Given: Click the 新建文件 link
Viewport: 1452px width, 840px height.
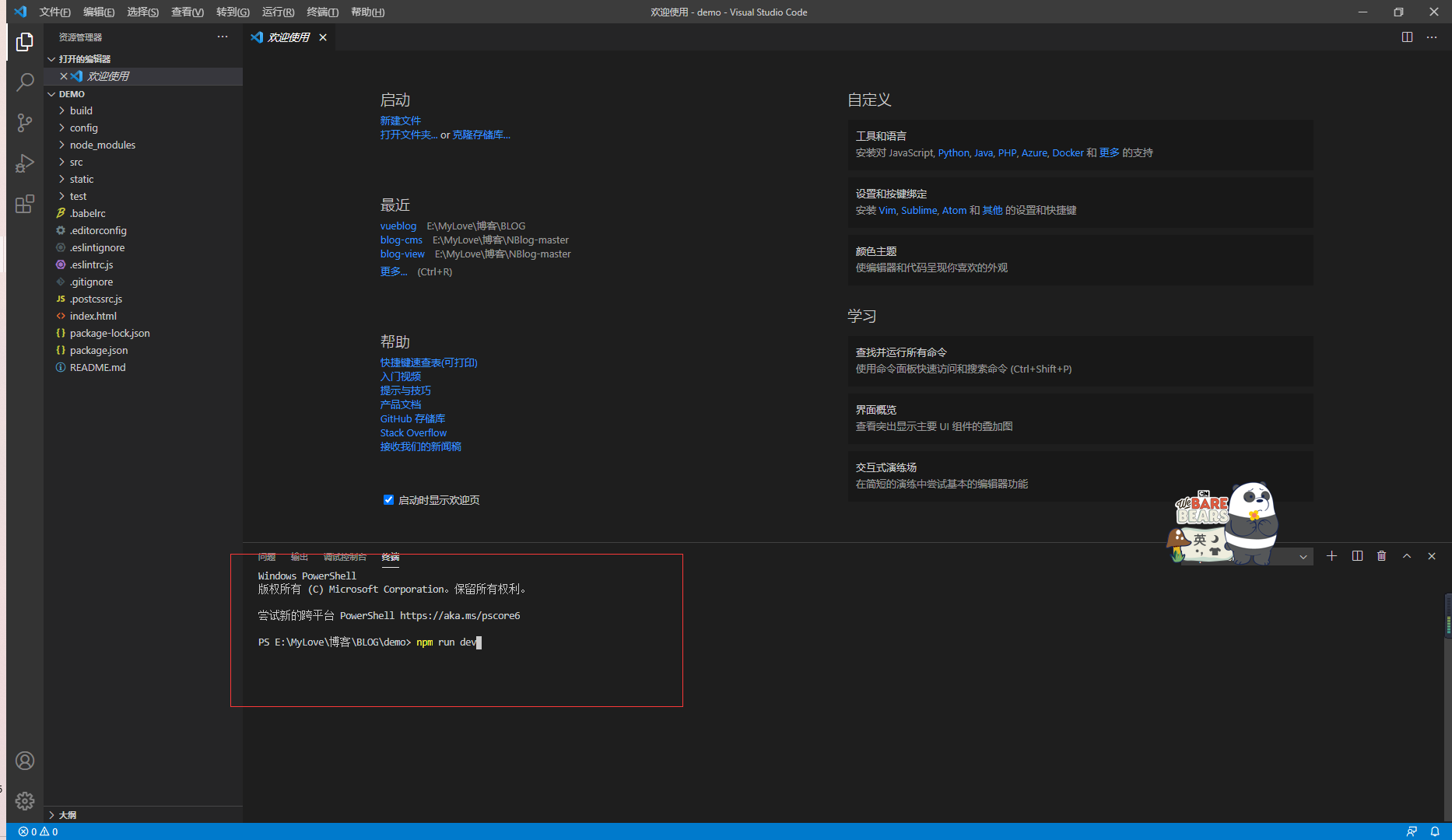Looking at the screenshot, I should pos(401,121).
